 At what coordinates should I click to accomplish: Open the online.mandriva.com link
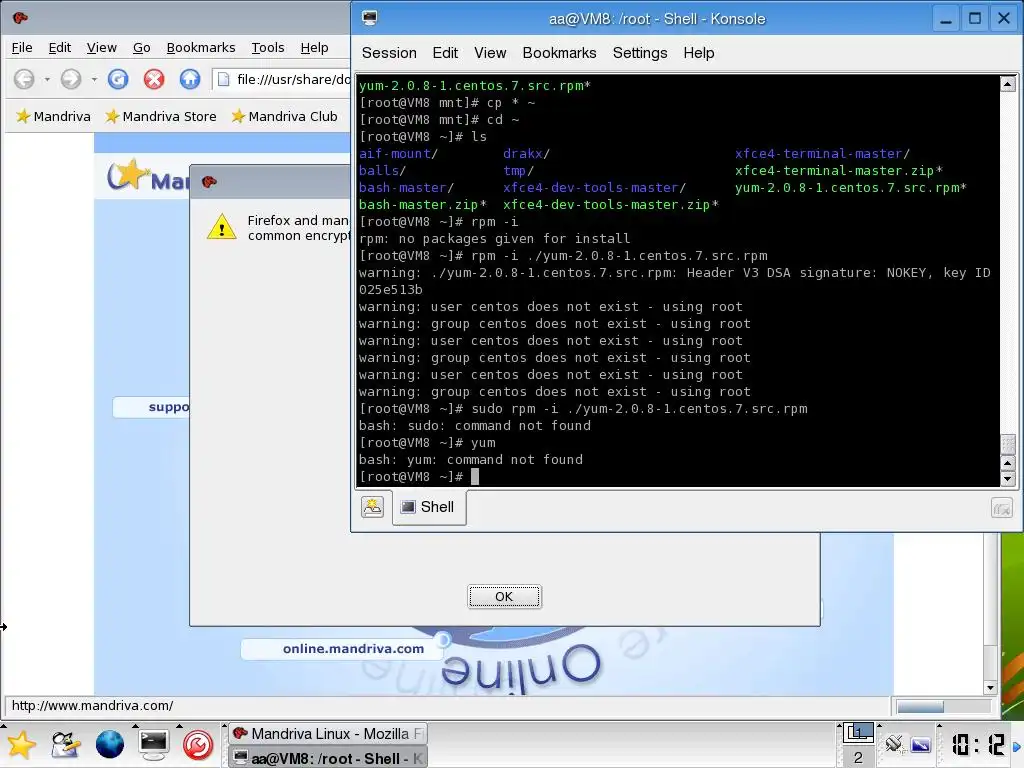pyautogui.click(x=353, y=648)
